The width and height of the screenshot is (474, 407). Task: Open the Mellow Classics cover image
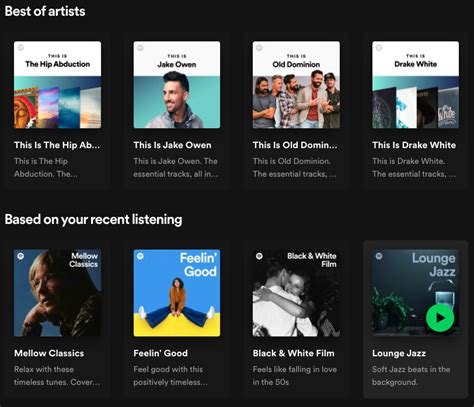(57, 293)
